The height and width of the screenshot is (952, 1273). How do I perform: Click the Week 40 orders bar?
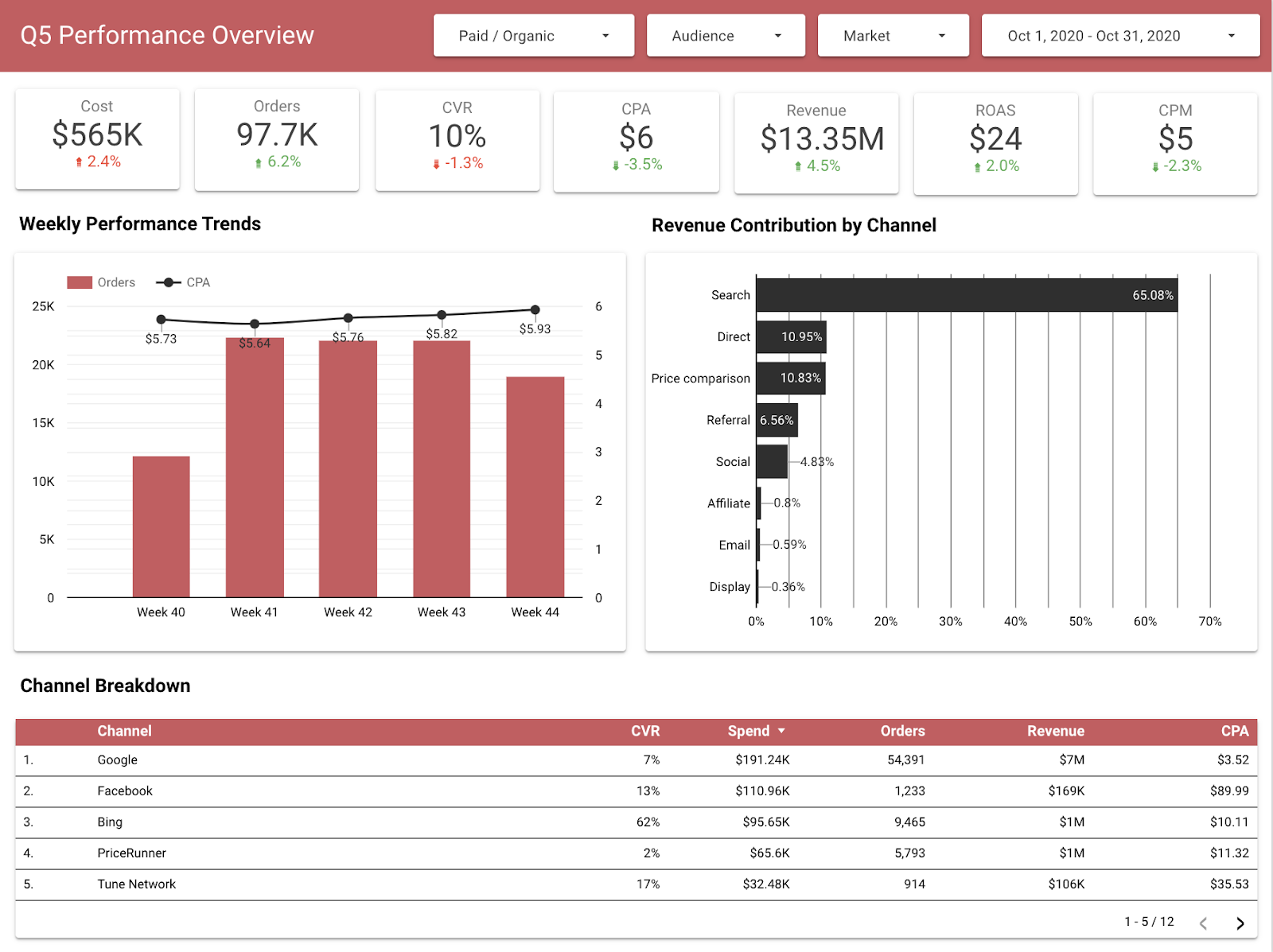[161, 527]
